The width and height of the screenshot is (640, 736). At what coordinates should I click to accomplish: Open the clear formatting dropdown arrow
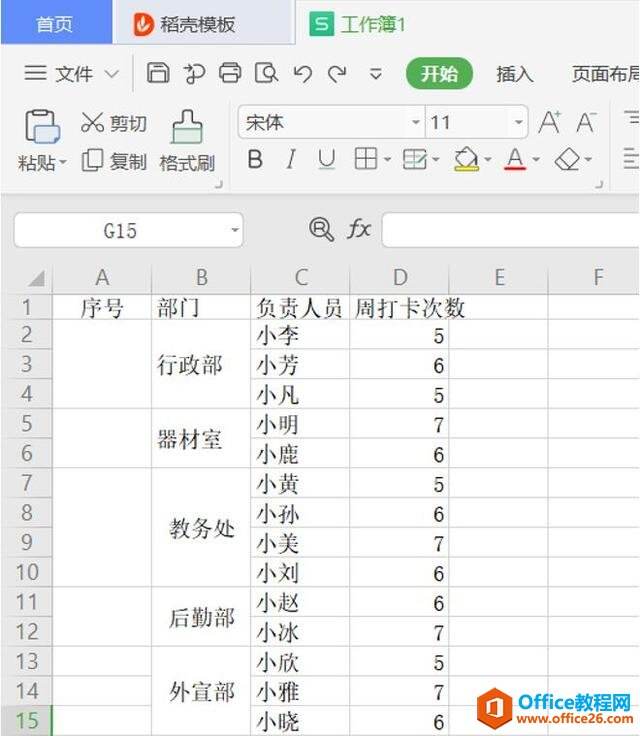coord(588,160)
